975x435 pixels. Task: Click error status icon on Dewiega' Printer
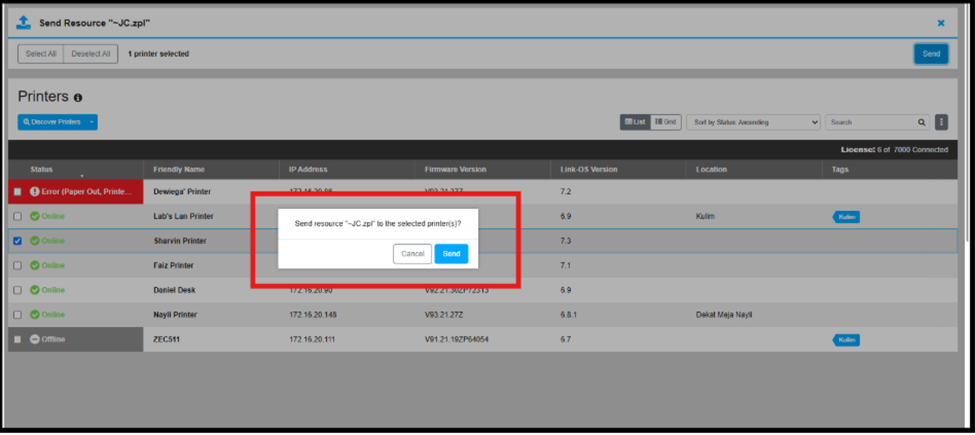(35, 192)
